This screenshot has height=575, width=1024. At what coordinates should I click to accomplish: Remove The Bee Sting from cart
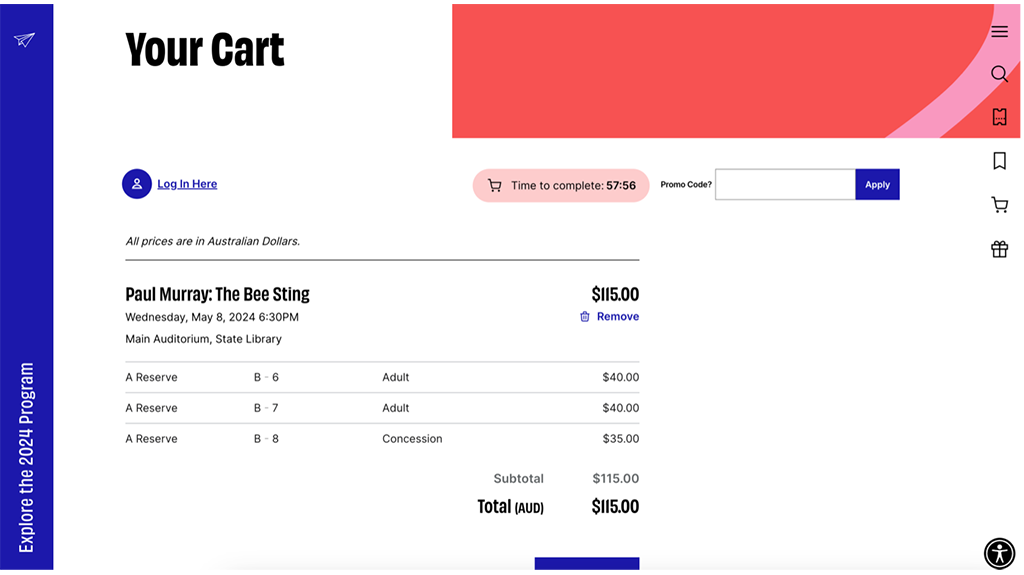point(617,317)
